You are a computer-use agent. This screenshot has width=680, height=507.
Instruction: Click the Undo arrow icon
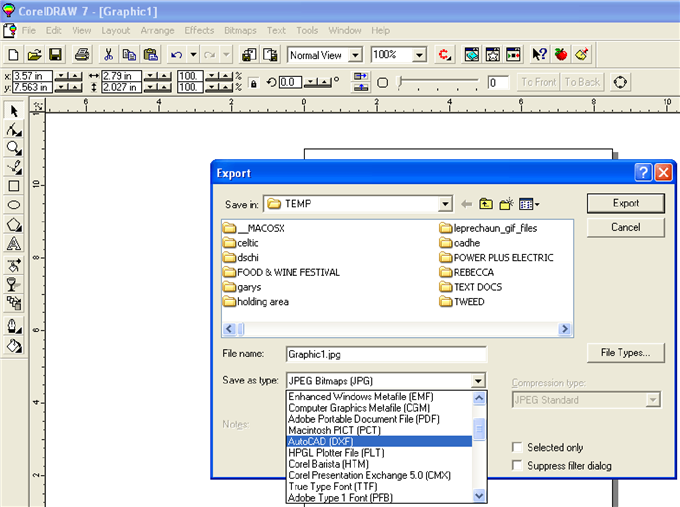pos(177,55)
